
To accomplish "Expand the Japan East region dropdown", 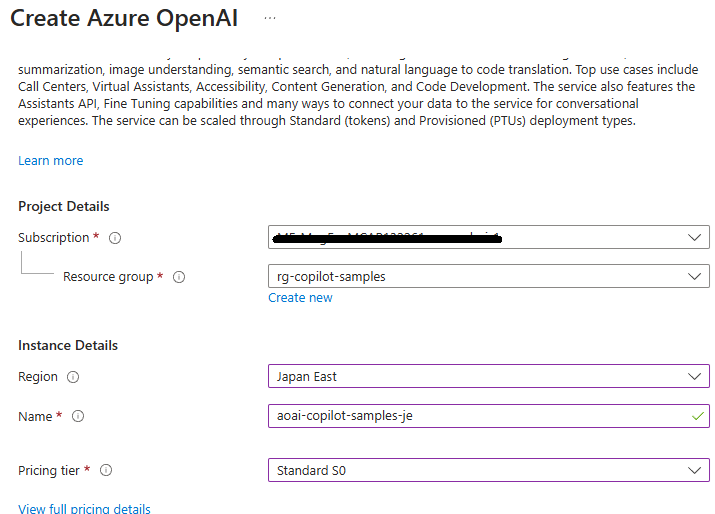I will click(x=694, y=377).
